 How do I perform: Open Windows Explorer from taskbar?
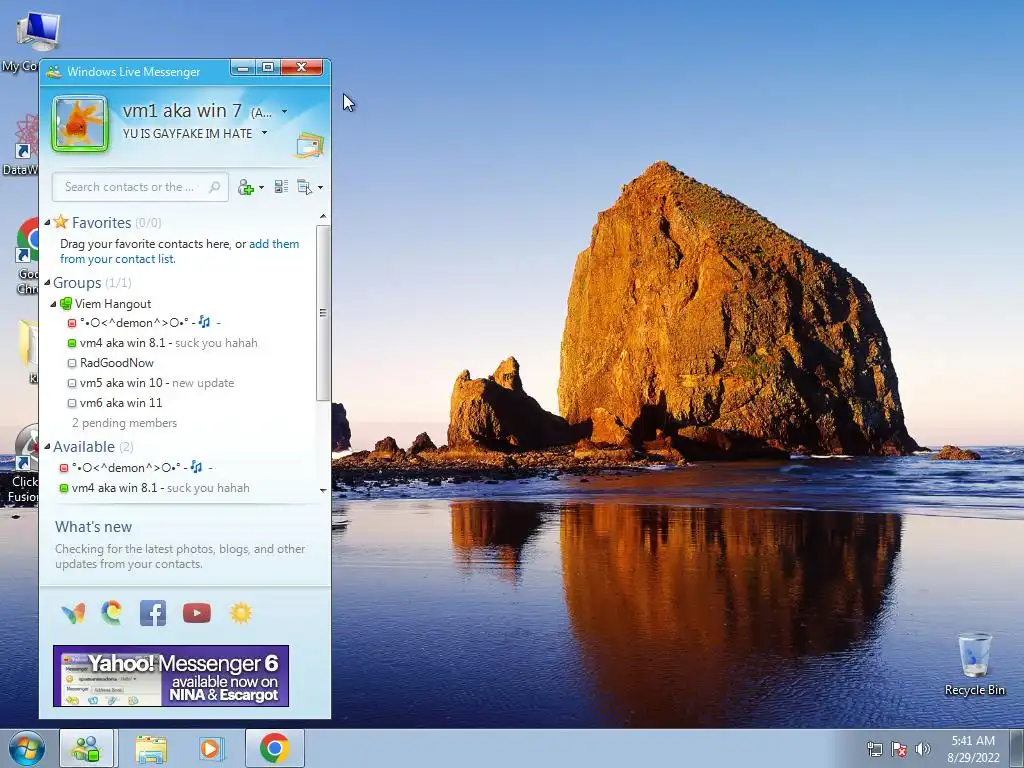pyautogui.click(x=150, y=749)
